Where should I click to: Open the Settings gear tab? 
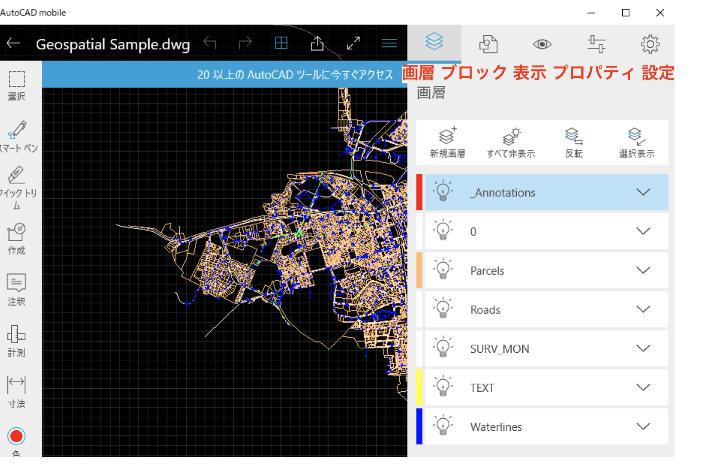(650, 44)
